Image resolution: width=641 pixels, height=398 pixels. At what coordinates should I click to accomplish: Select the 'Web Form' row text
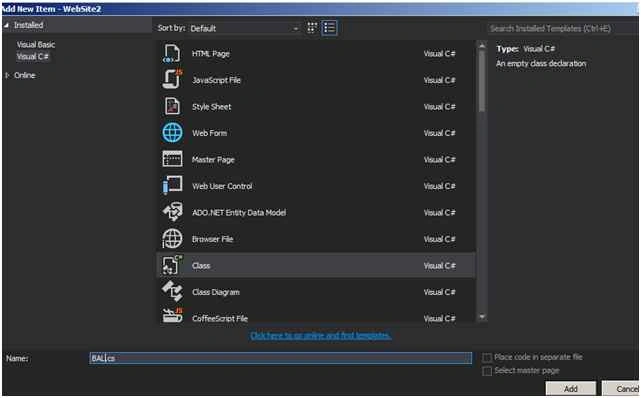[x=209, y=133]
